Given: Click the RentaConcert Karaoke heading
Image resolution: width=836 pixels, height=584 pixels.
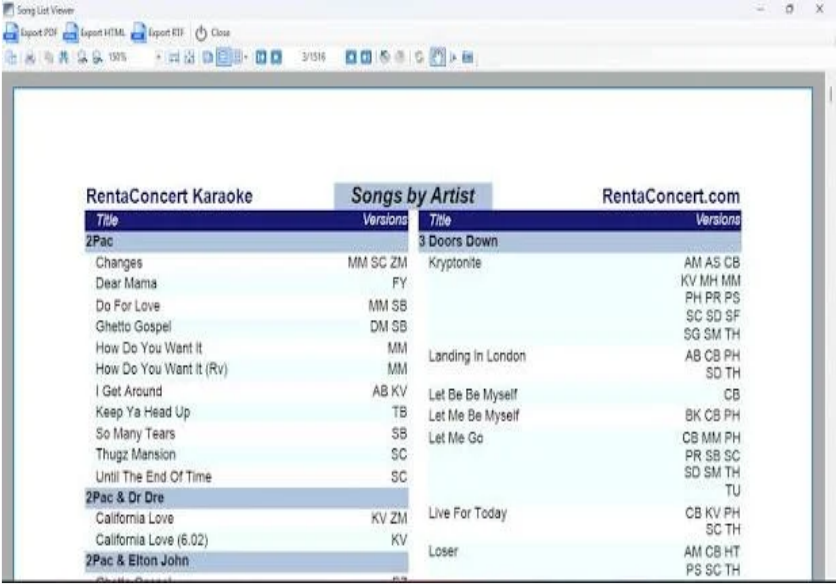Looking at the screenshot, I should point(169,196).
